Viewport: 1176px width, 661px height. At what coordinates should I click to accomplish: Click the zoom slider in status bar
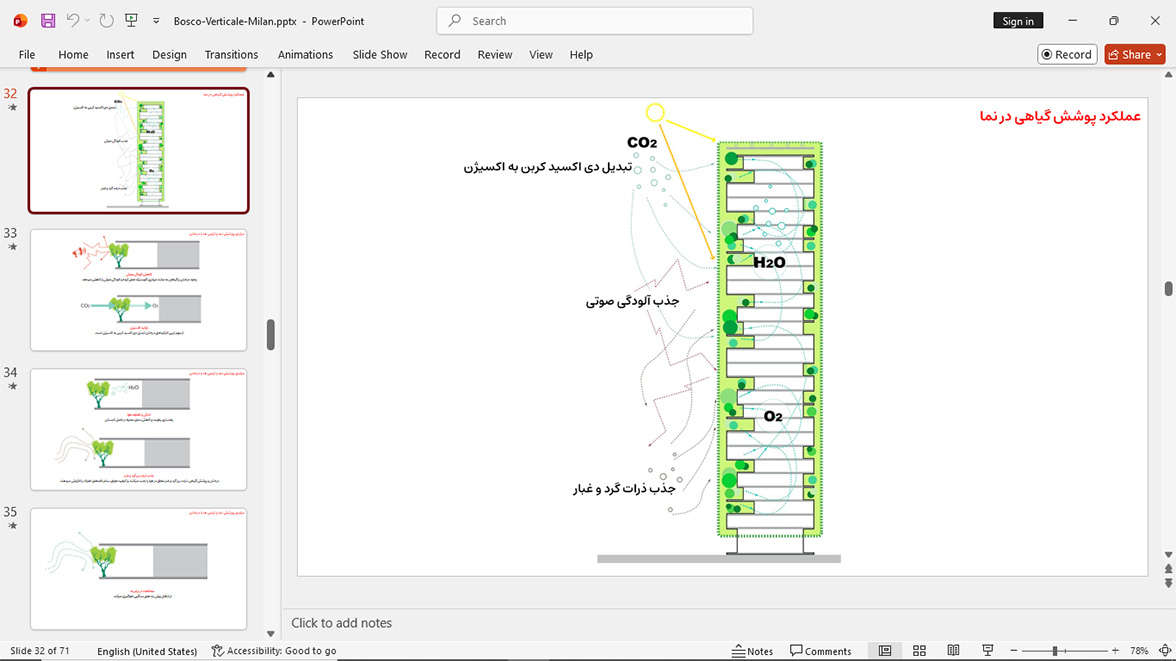click(1064, 650)
